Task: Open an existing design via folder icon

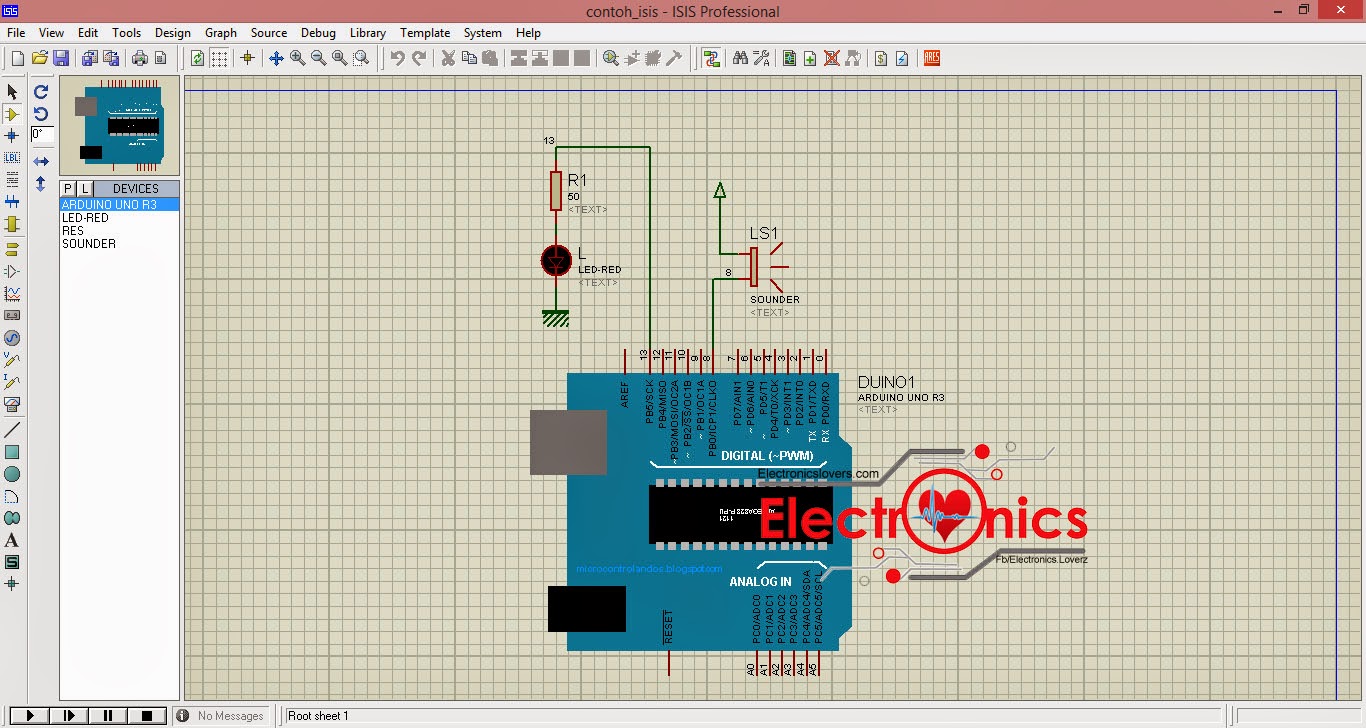Action: pos(40,59)
